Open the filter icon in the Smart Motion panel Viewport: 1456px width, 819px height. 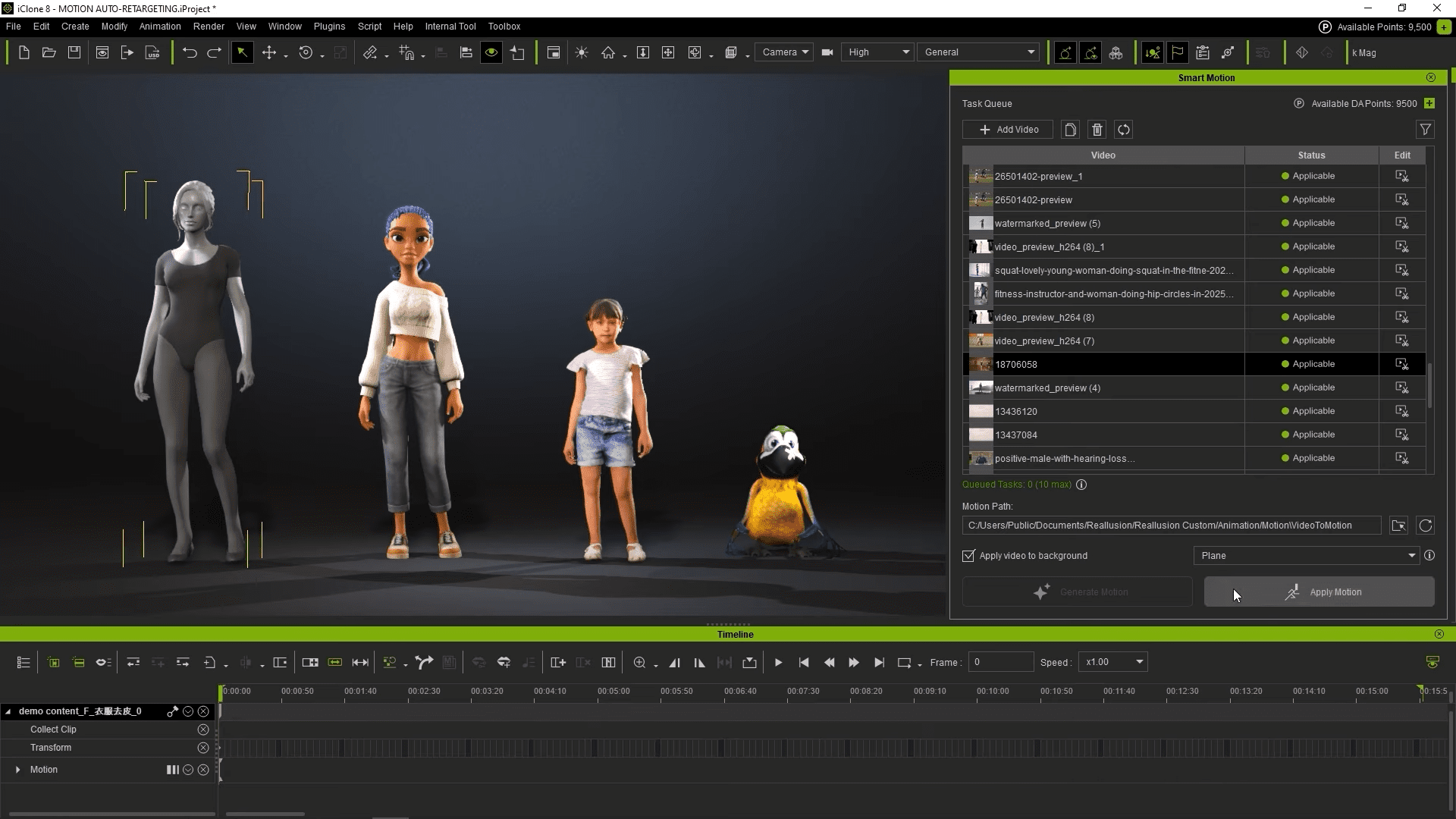[x=1425, y=130]
